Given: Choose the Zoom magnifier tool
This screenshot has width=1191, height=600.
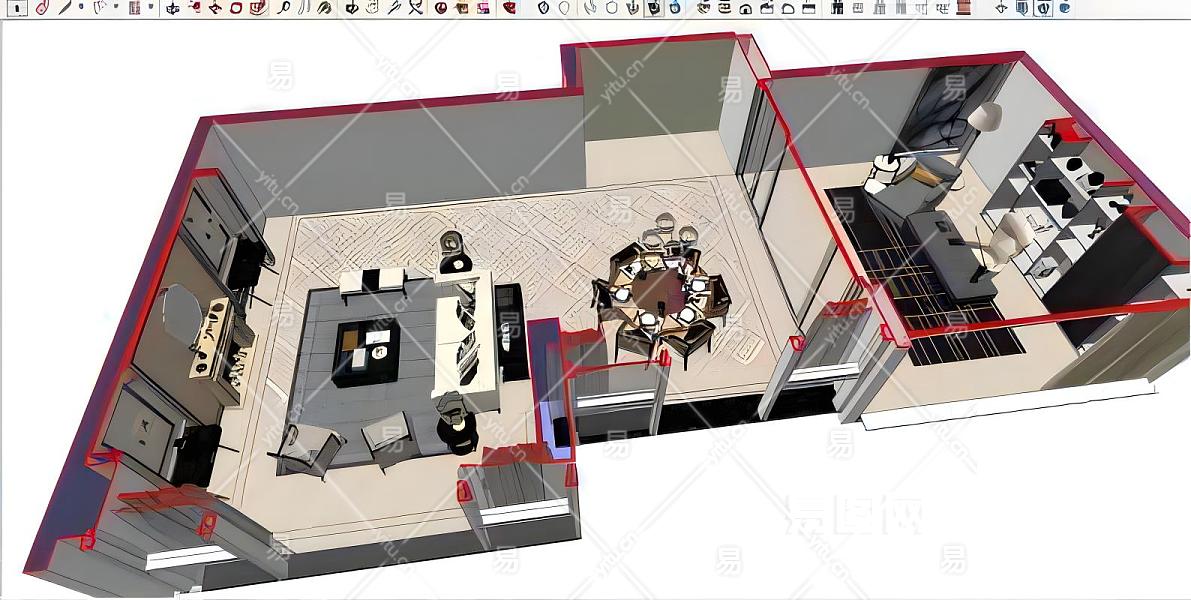Looking at the screenshot, I should pos(393,8).
